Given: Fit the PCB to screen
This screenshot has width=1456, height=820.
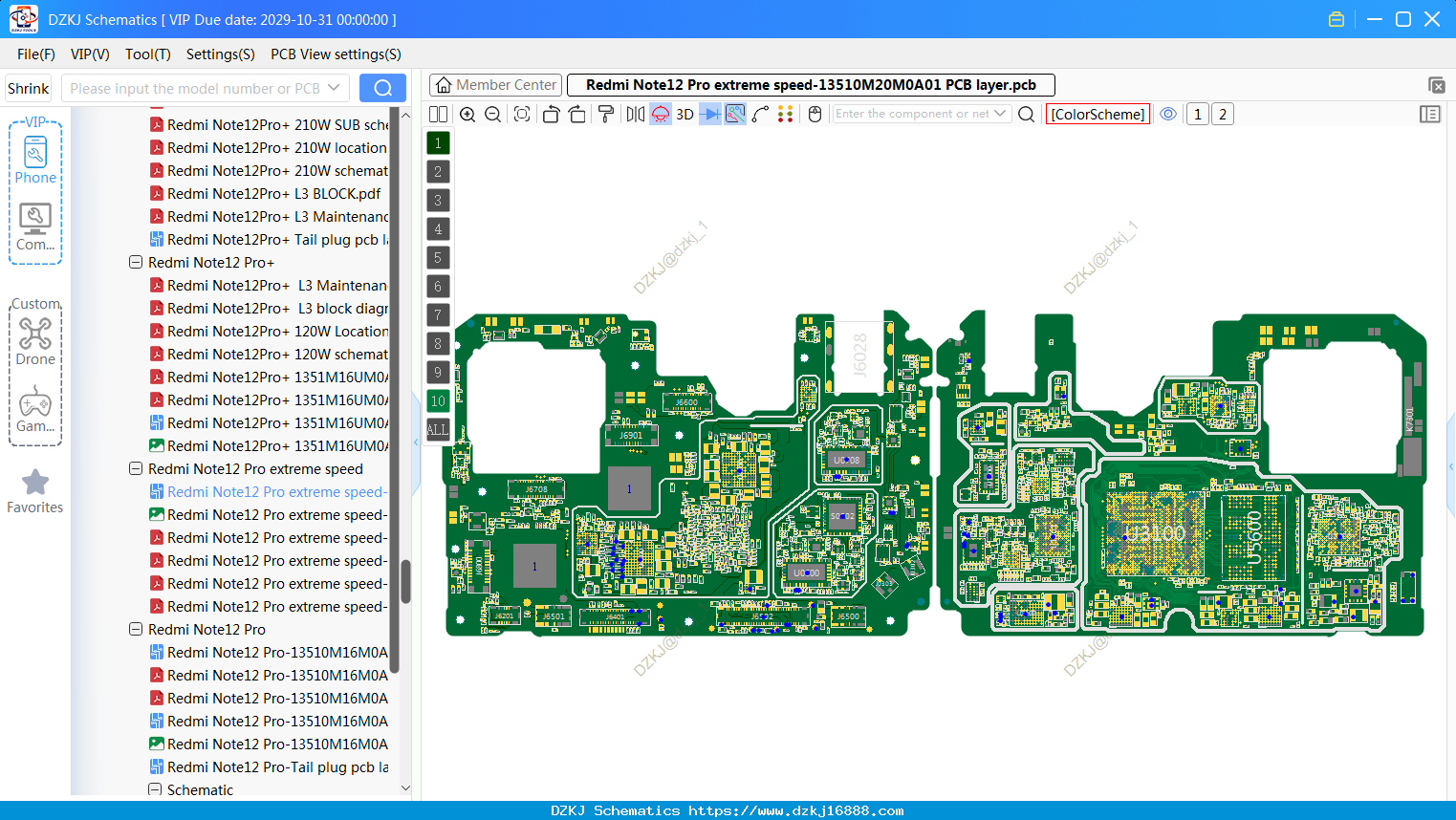Looking at the screenshot, I should coord(522,114).
